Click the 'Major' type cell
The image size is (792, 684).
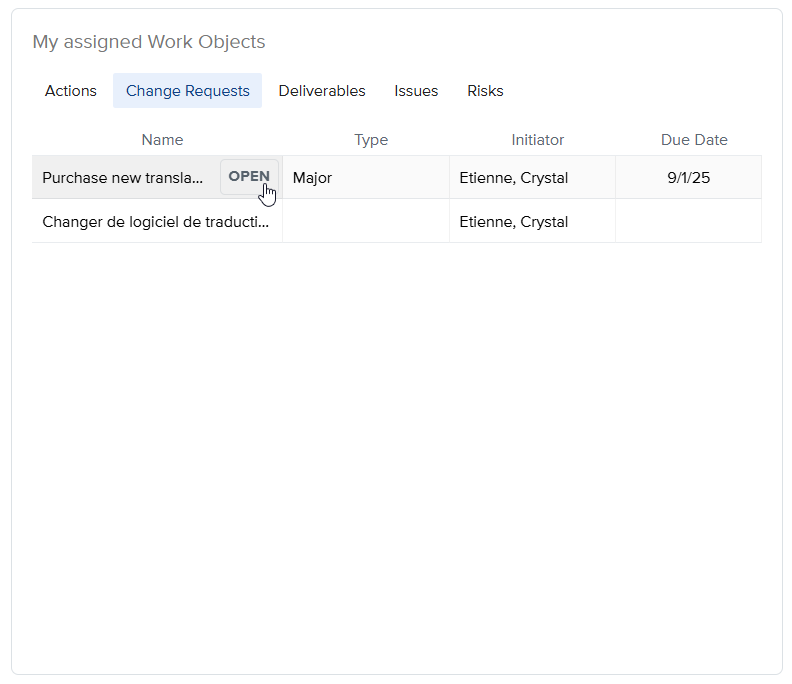coord(312,178)
